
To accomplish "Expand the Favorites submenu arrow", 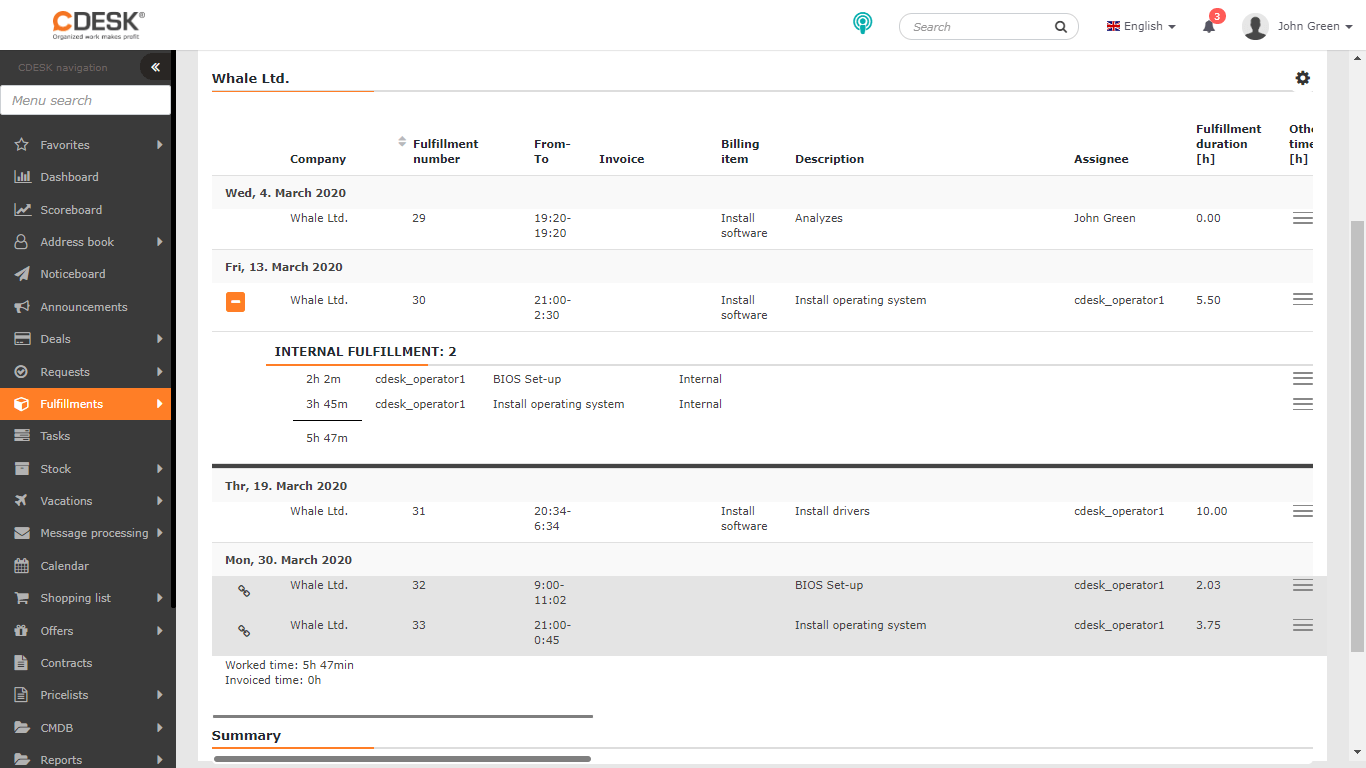I will (160, 145).
